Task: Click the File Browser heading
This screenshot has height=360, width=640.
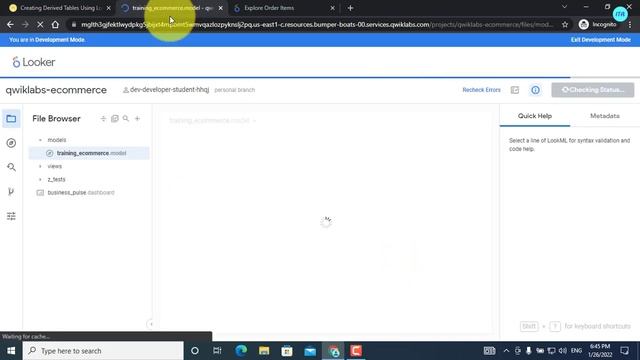Action: click(x=56, y=118)
